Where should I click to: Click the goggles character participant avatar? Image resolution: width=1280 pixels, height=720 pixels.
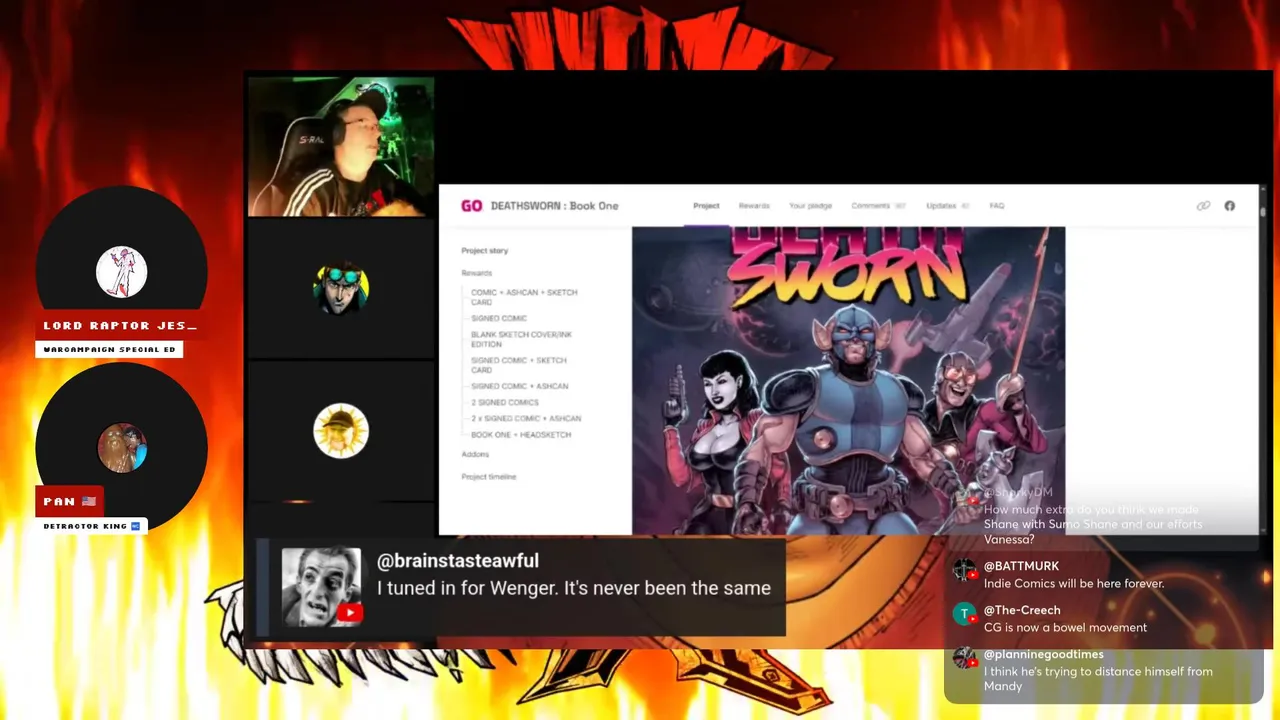(341, 289)
